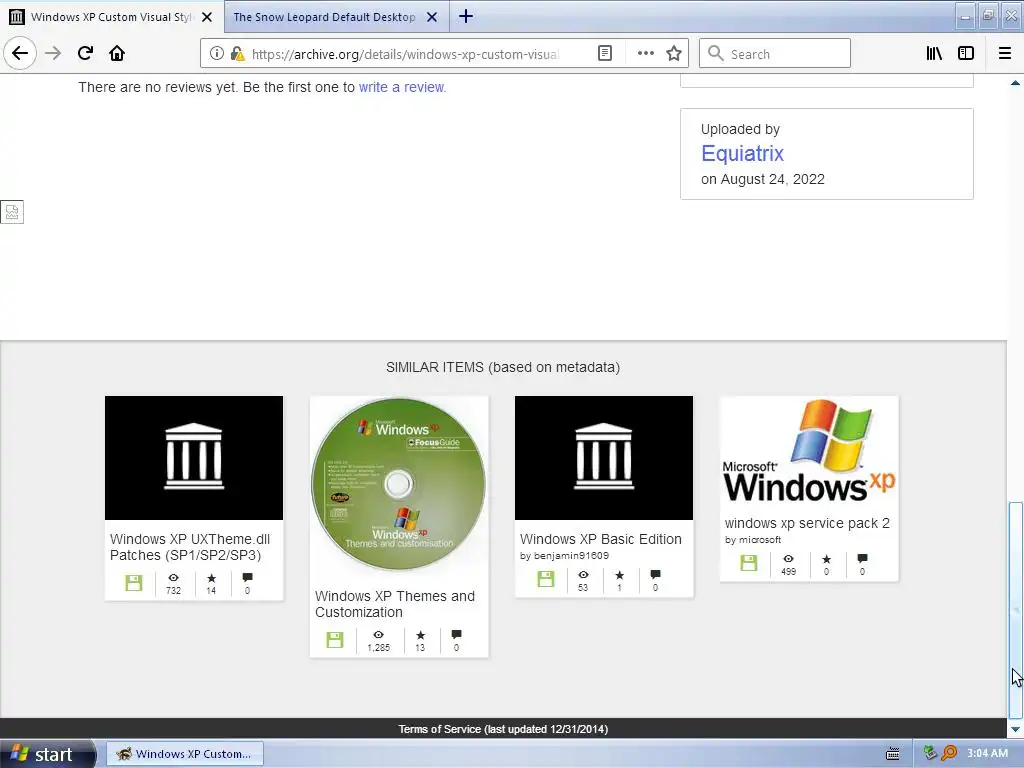
Task: Open Windows XP Basic Edition thumbnail
Action: (x=604, y=458)
